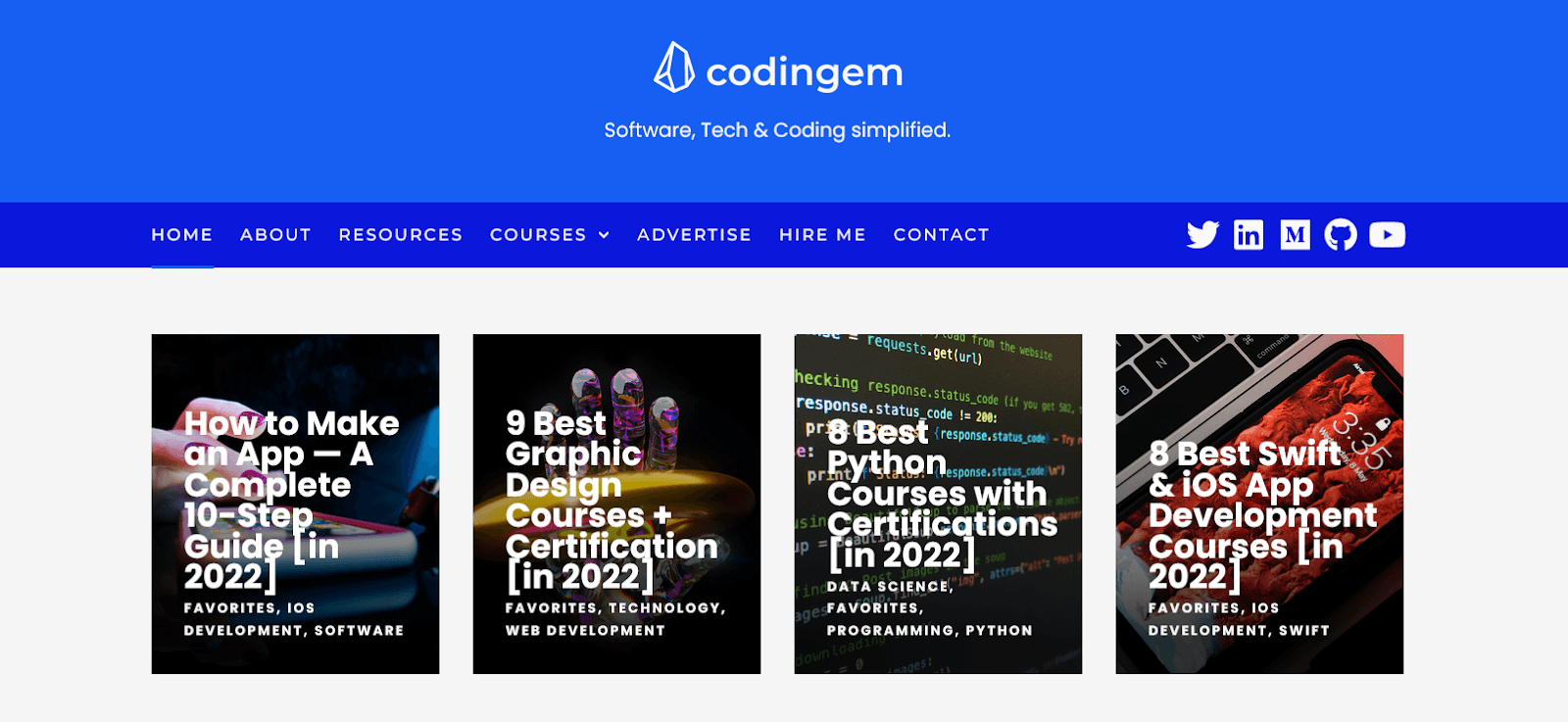Open the Advertise menu item

tap(694, 235)
